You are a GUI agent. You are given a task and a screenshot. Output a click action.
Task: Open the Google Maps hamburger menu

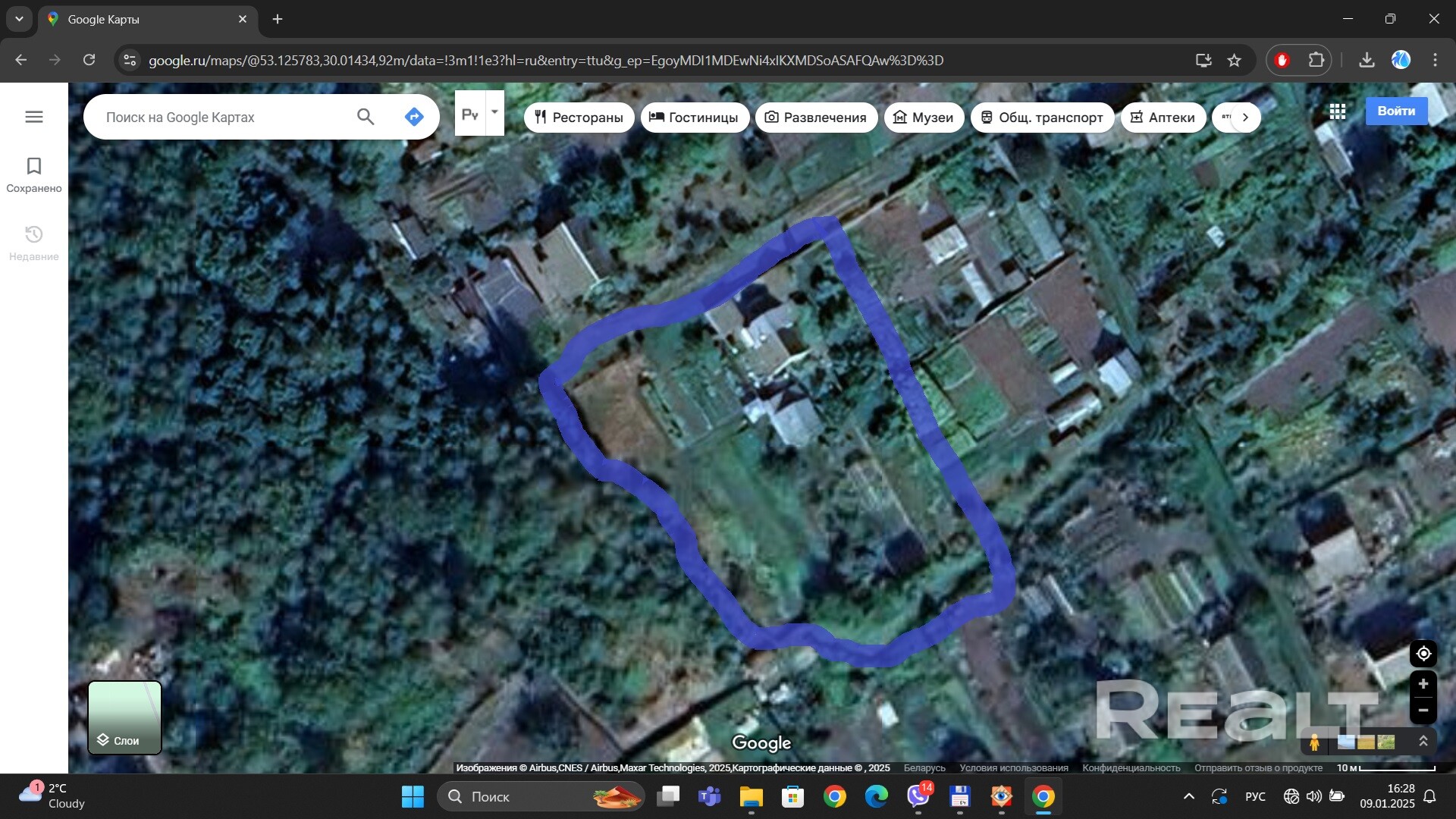pos(34,117)
